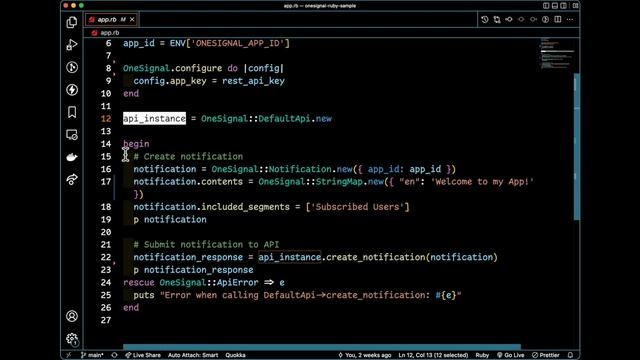Toggle bottom panel layout button
Image resolution: width=640 pixels, height=360 pixels.
point(555,6)
